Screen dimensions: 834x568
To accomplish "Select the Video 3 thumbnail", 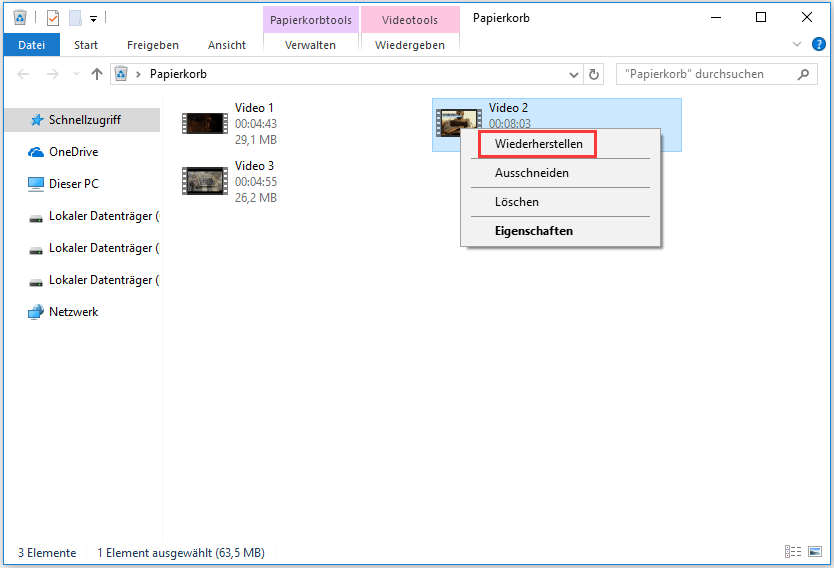I will click(205, 181).
